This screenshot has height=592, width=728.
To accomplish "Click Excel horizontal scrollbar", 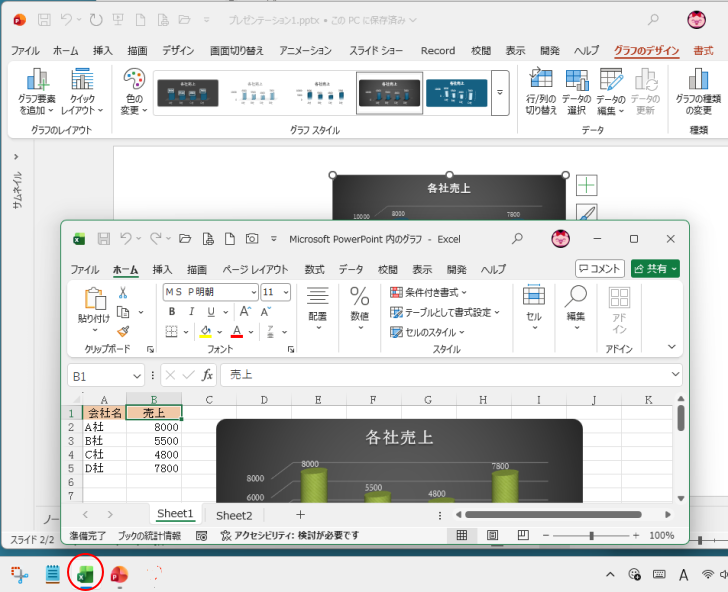I will (553, 514).
